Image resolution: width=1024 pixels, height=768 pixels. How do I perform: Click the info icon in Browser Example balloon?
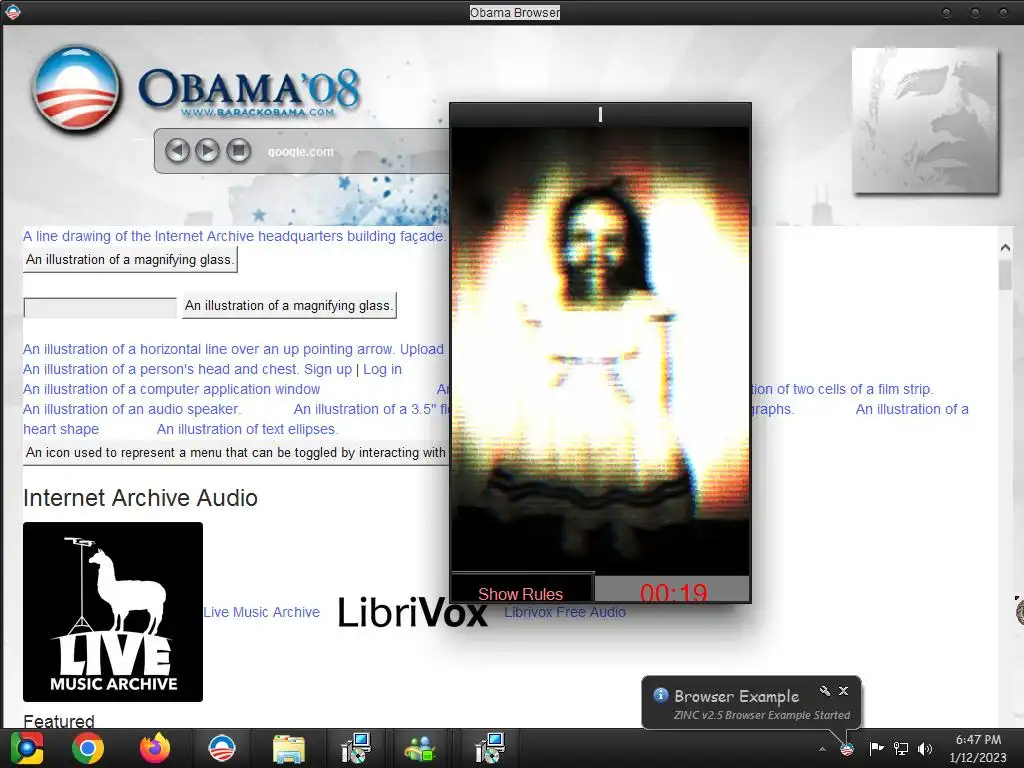pos(660,695)
